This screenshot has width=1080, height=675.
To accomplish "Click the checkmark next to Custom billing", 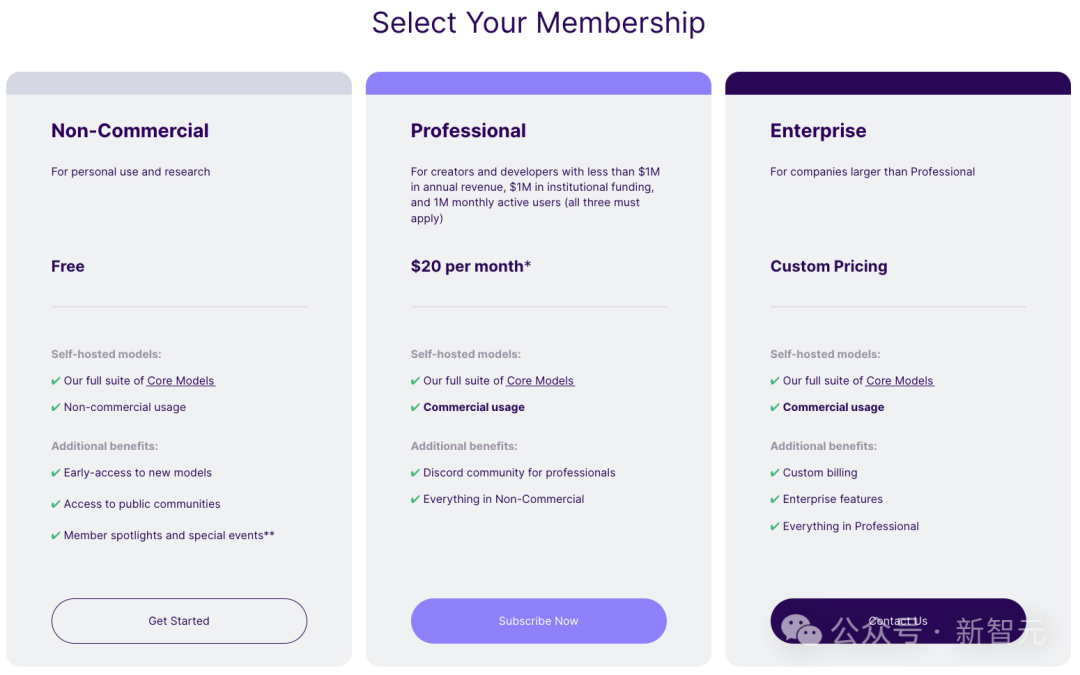I will point(775,473).
